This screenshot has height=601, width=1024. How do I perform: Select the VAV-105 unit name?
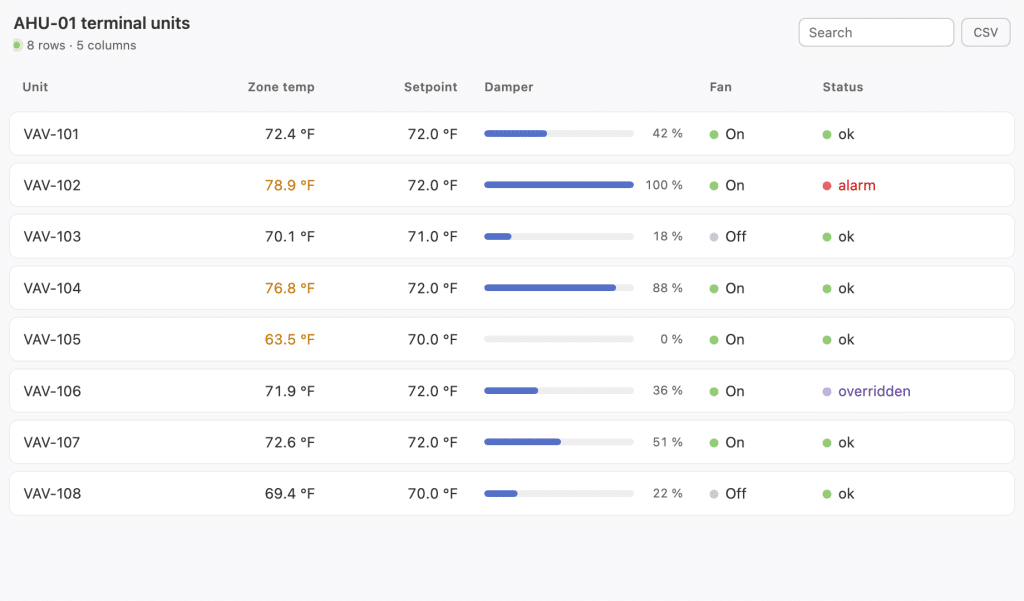[52, 340]
